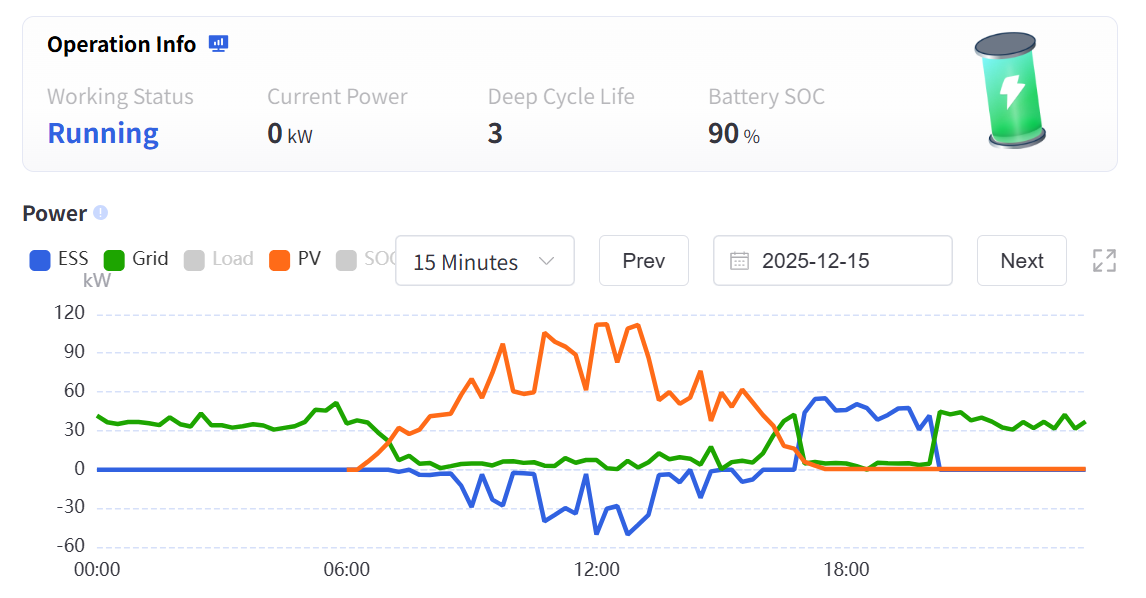Click the fullscreen expand chart icon

1104,261
